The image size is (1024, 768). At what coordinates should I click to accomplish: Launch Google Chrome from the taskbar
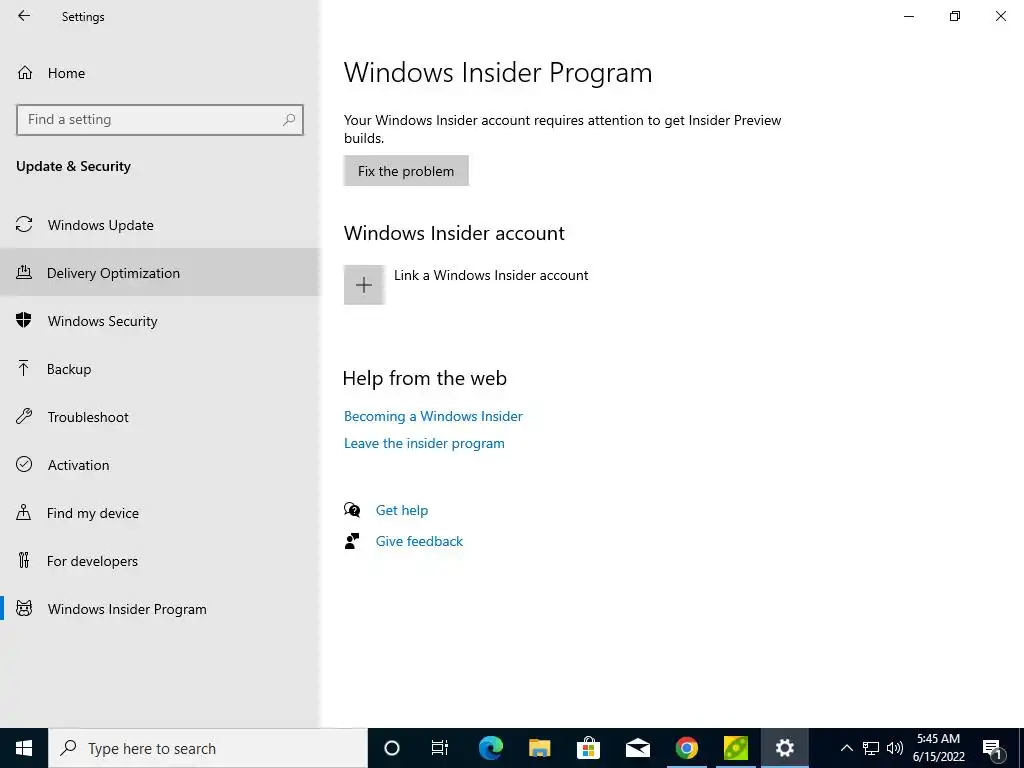686,748
